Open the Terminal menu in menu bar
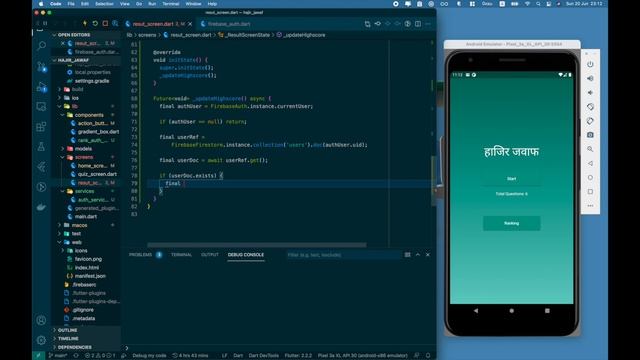This screenshot has height=360, width=640. (171, 4)
